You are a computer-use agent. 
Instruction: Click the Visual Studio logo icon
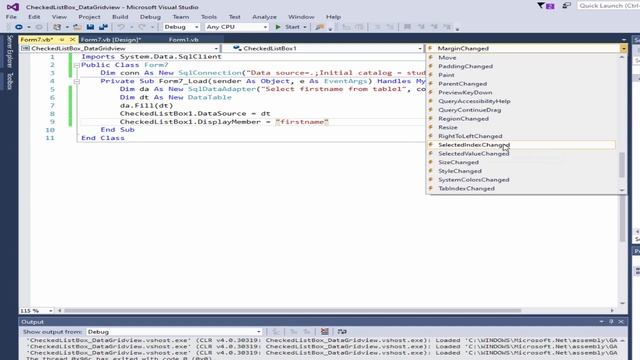13,7
